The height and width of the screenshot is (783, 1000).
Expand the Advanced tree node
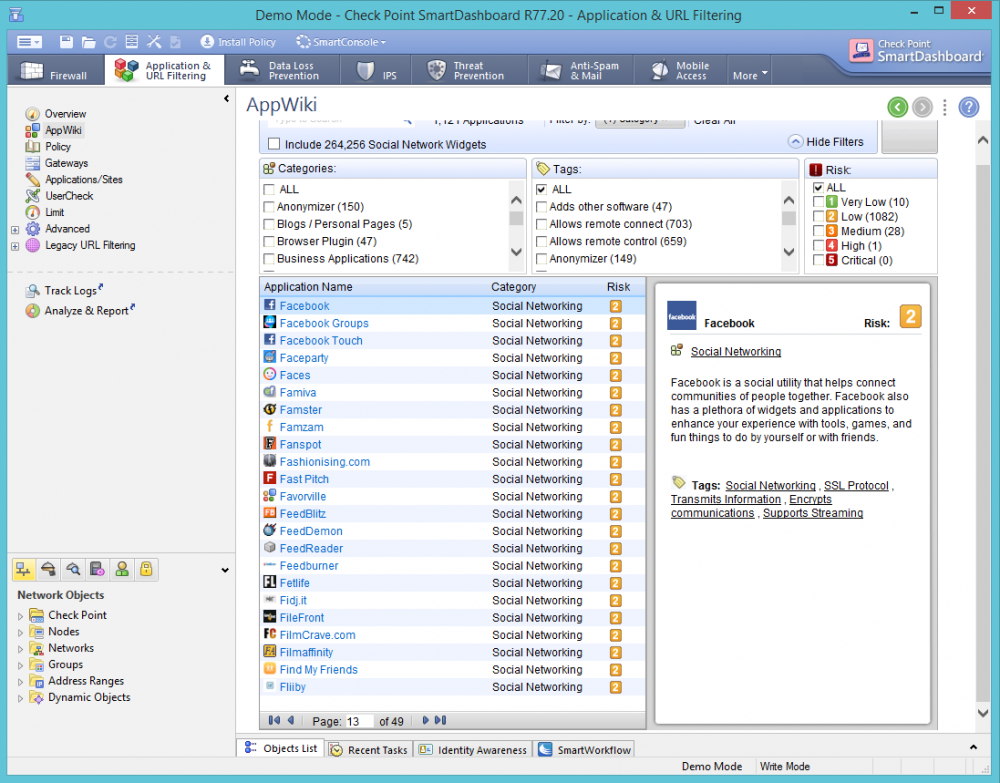(15, 230)
